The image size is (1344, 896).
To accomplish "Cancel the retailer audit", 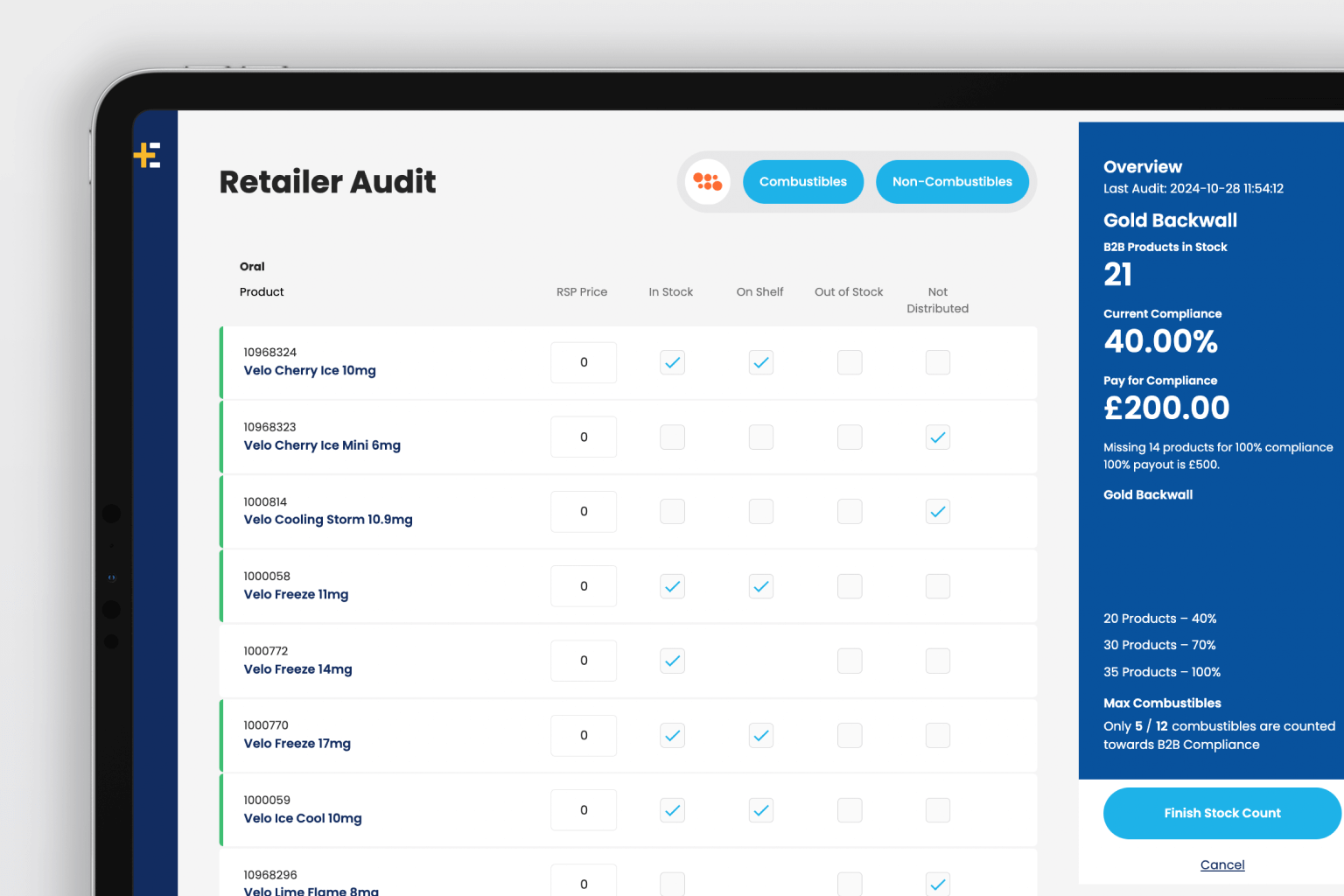I will pos(1222,864).
